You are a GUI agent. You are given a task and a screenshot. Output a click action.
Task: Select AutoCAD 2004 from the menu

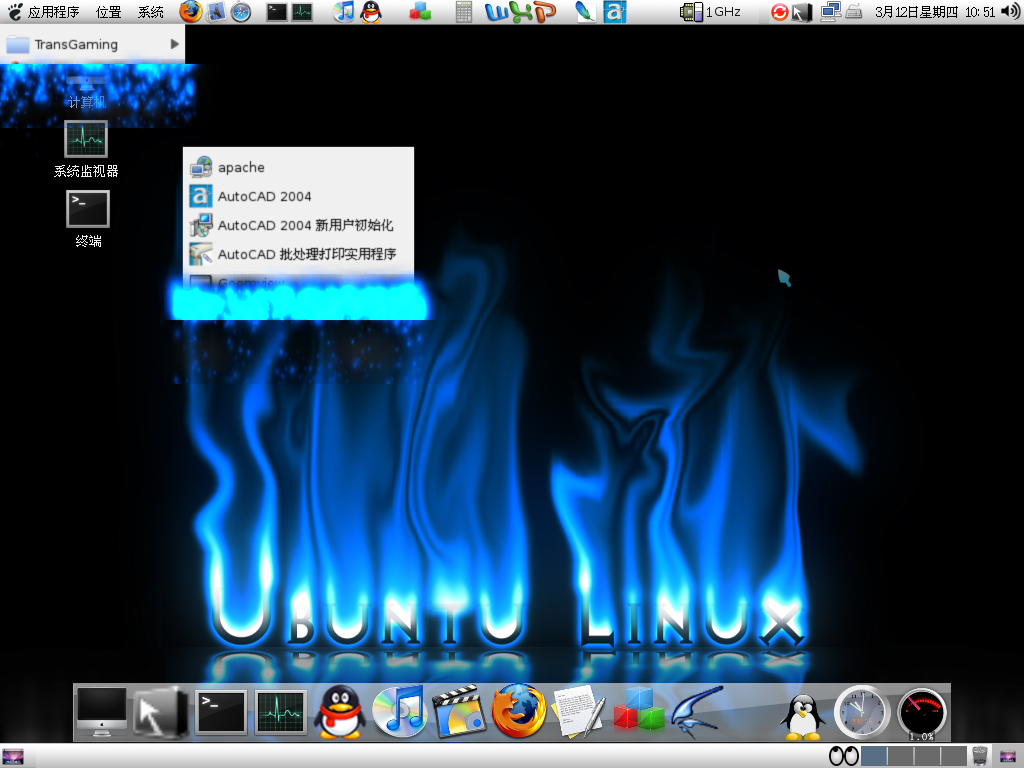(298, 196)
